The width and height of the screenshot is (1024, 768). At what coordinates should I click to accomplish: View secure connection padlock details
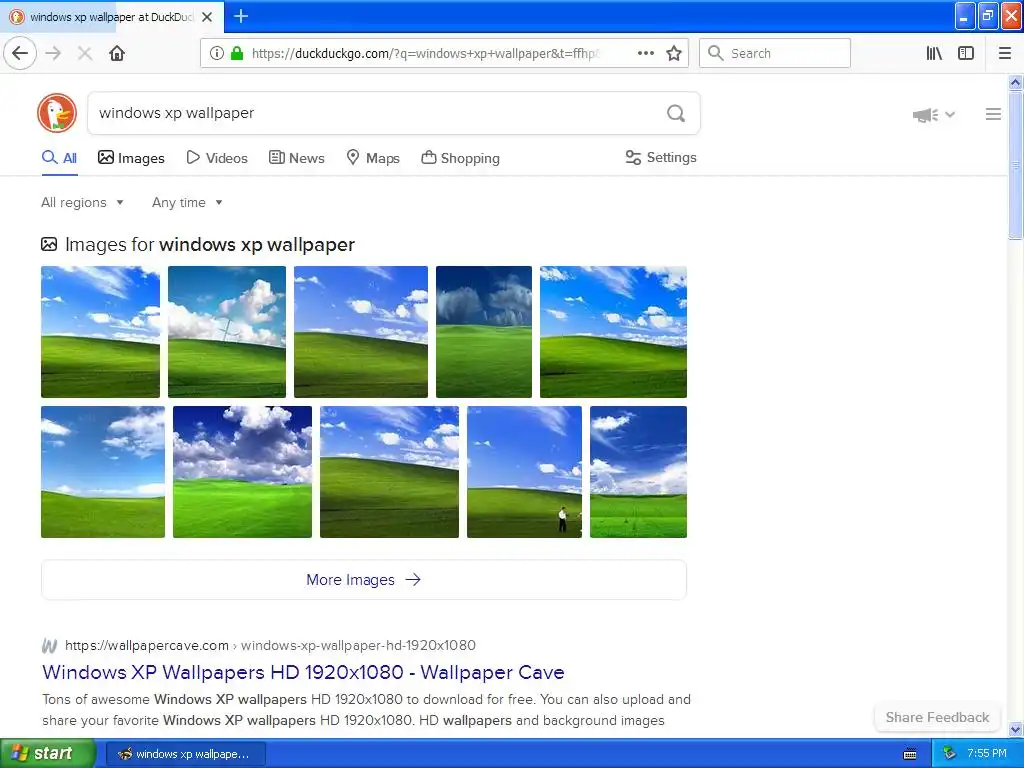[x=236, y=54]
